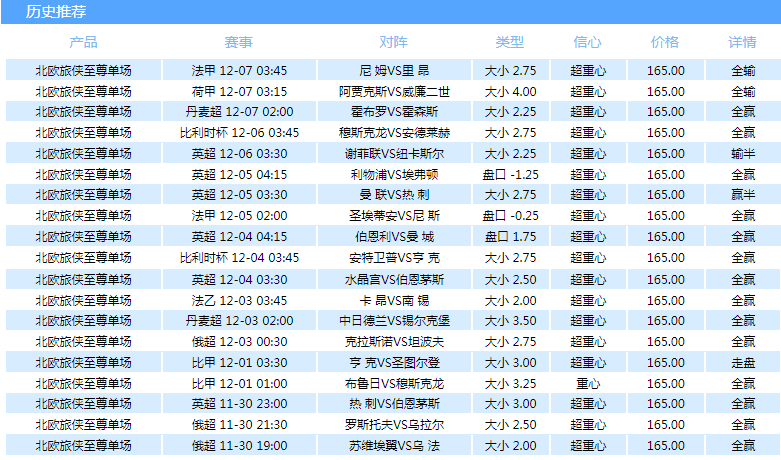The width and height of the screenshot is (781, 460).
Task: Click the 历史推荐 section title
Action: (56, 11)
